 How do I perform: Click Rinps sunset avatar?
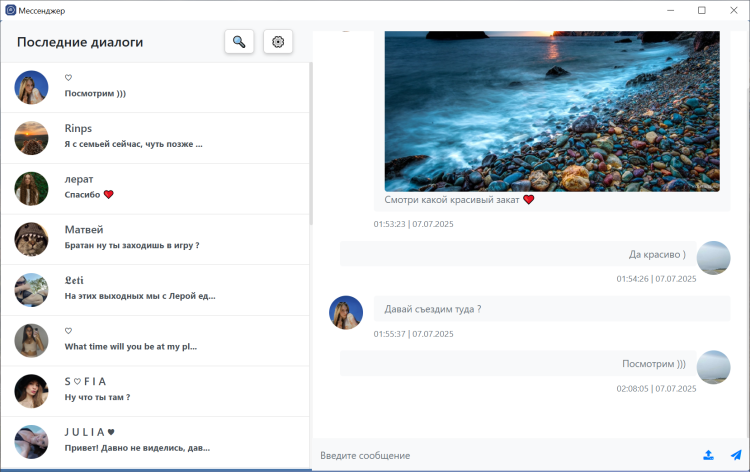(31, 137)
